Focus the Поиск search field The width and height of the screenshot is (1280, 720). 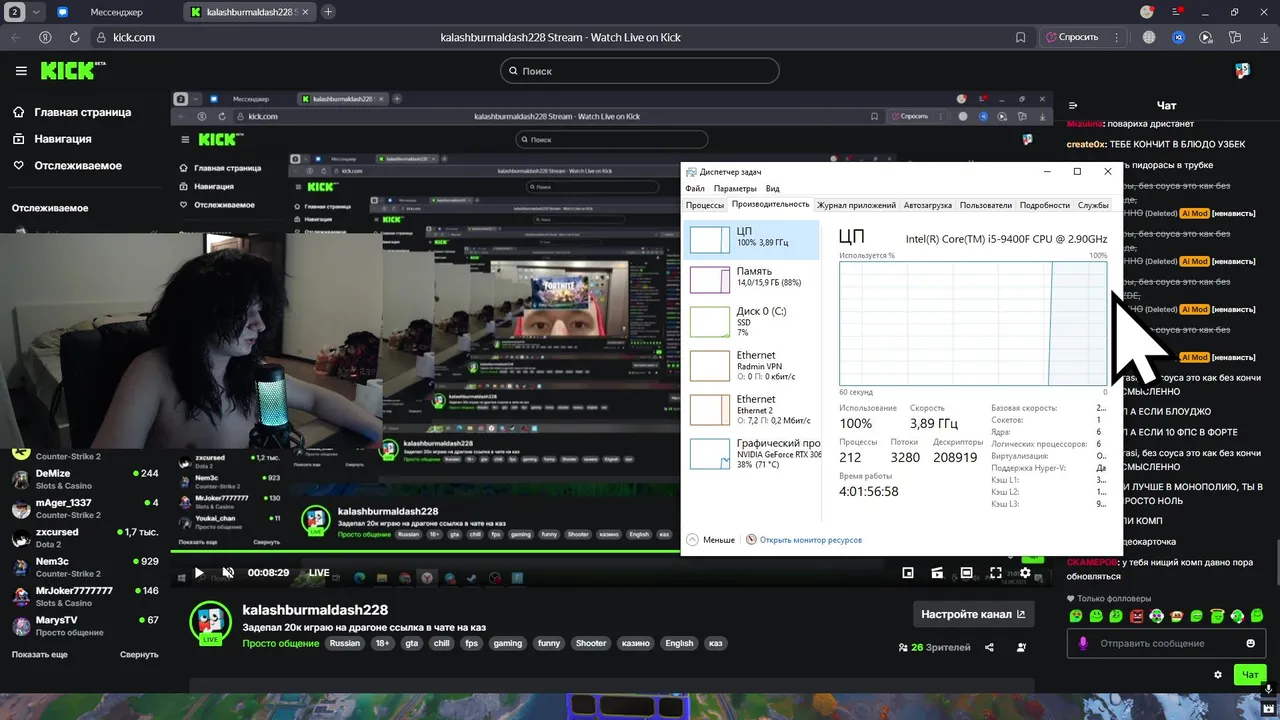[640, 71]
